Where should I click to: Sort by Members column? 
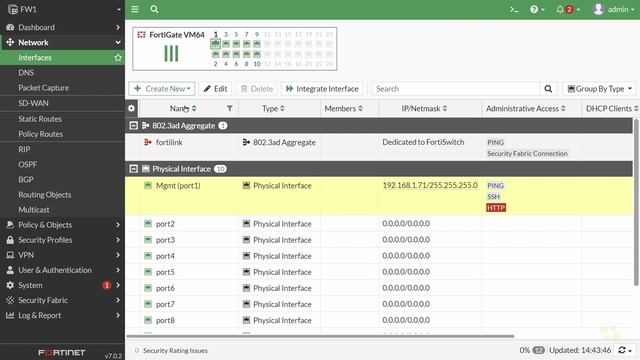tap(343, 109)
